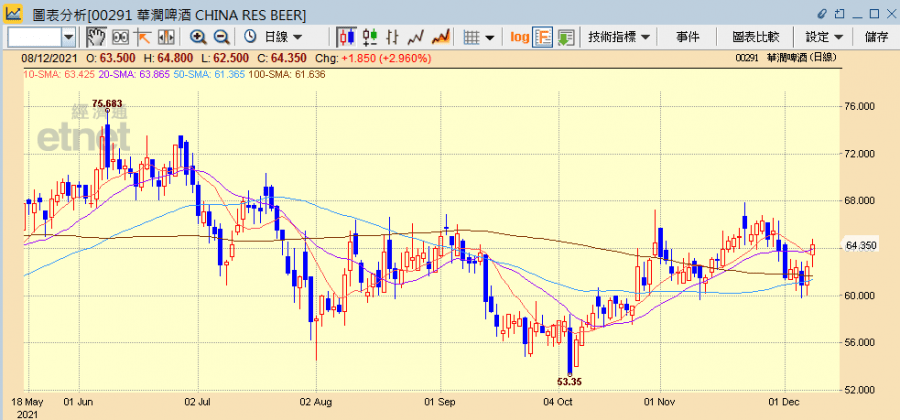Image resolution: width=900 pixels, height=420 pixels.
Task: Toggle logarithmic scale with log button
Action: [x=519, y=37]
